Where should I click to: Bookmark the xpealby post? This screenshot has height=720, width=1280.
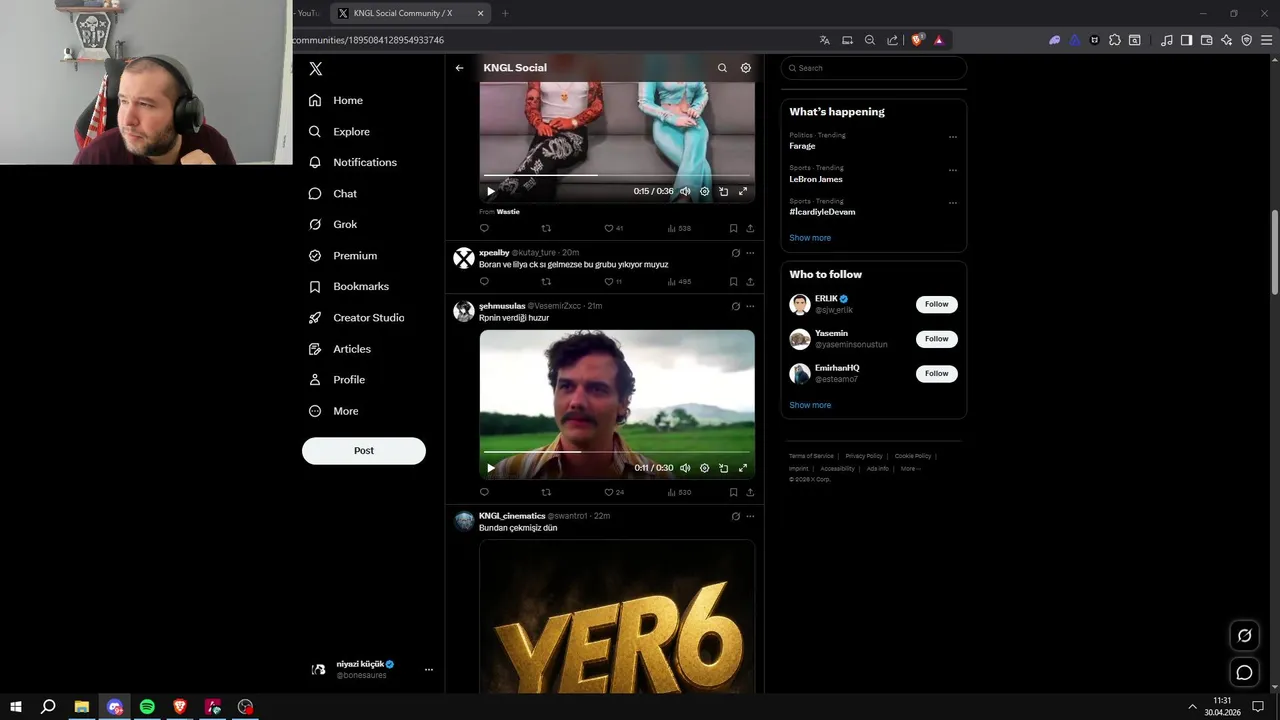(733, 282)
